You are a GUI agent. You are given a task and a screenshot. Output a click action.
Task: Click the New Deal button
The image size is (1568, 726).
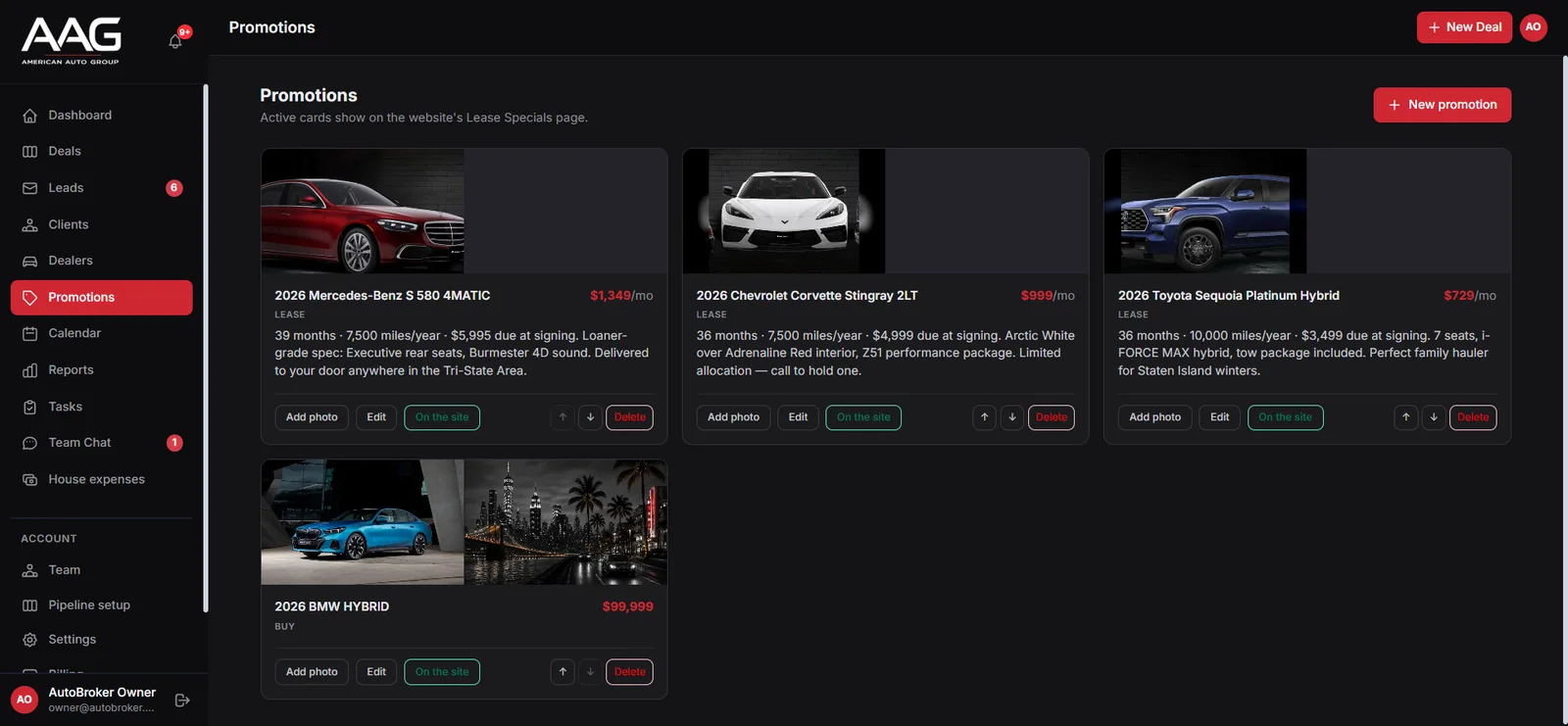[1464, 27]
